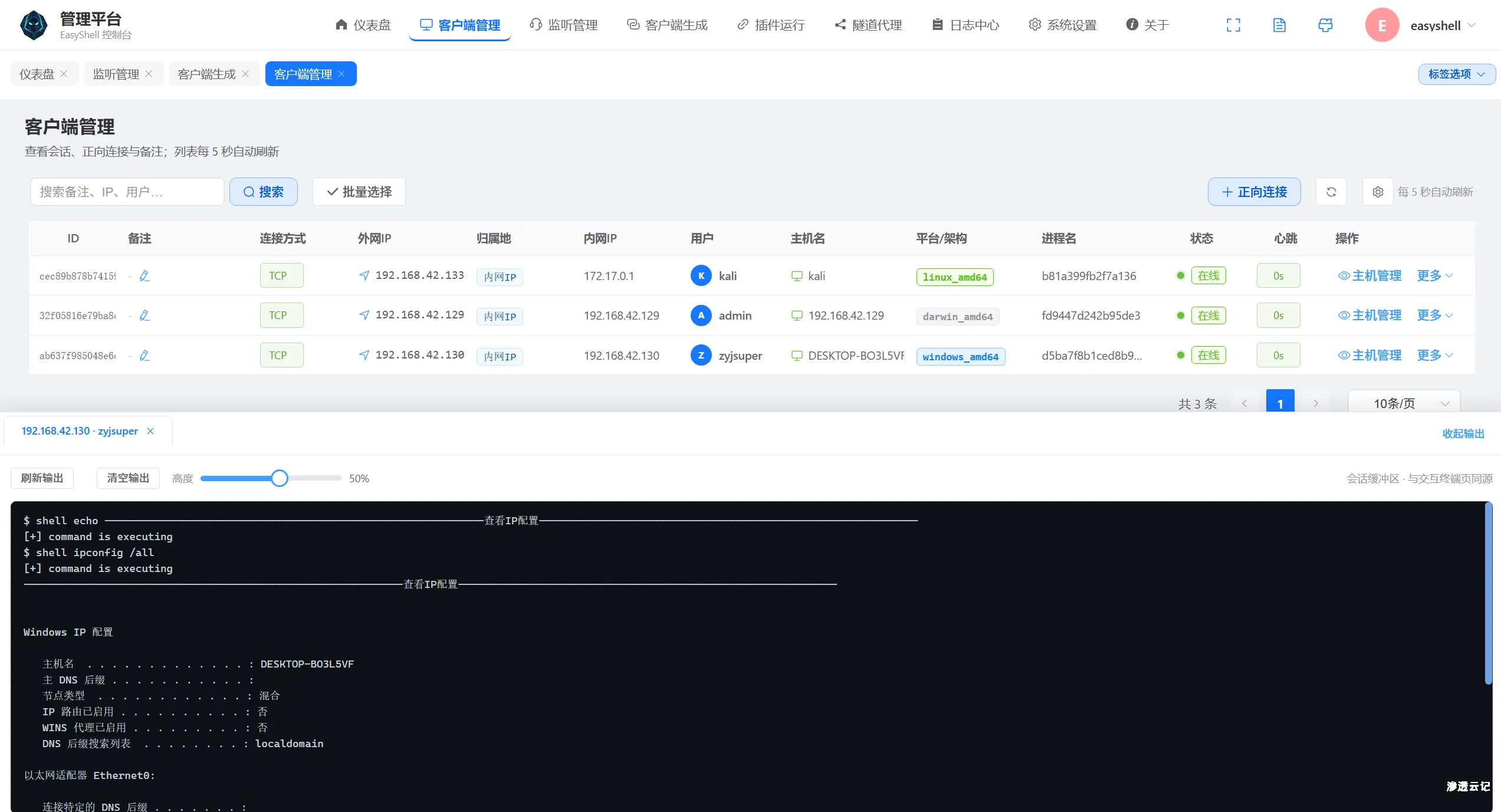Click arrow icon beside 192.168.42.133
Image resolution: width=1501 pixels, height=812 pixels.
click(x=364, y=275)
